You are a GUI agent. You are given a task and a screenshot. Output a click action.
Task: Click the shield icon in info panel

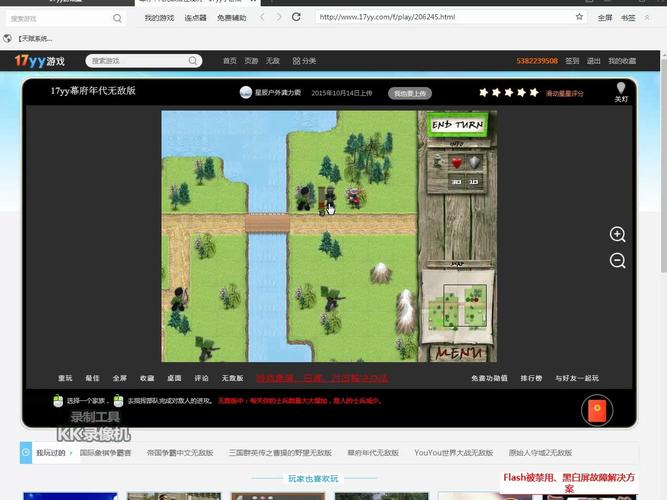click(x=475, y=163)
